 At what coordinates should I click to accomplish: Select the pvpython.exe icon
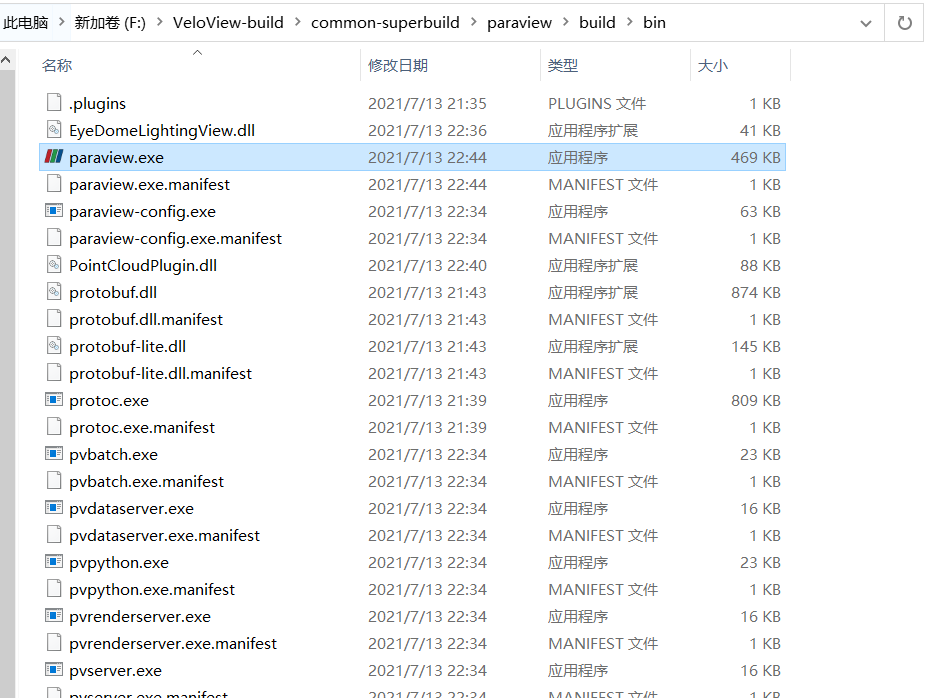pyautogui.click(x=54, y=562)
